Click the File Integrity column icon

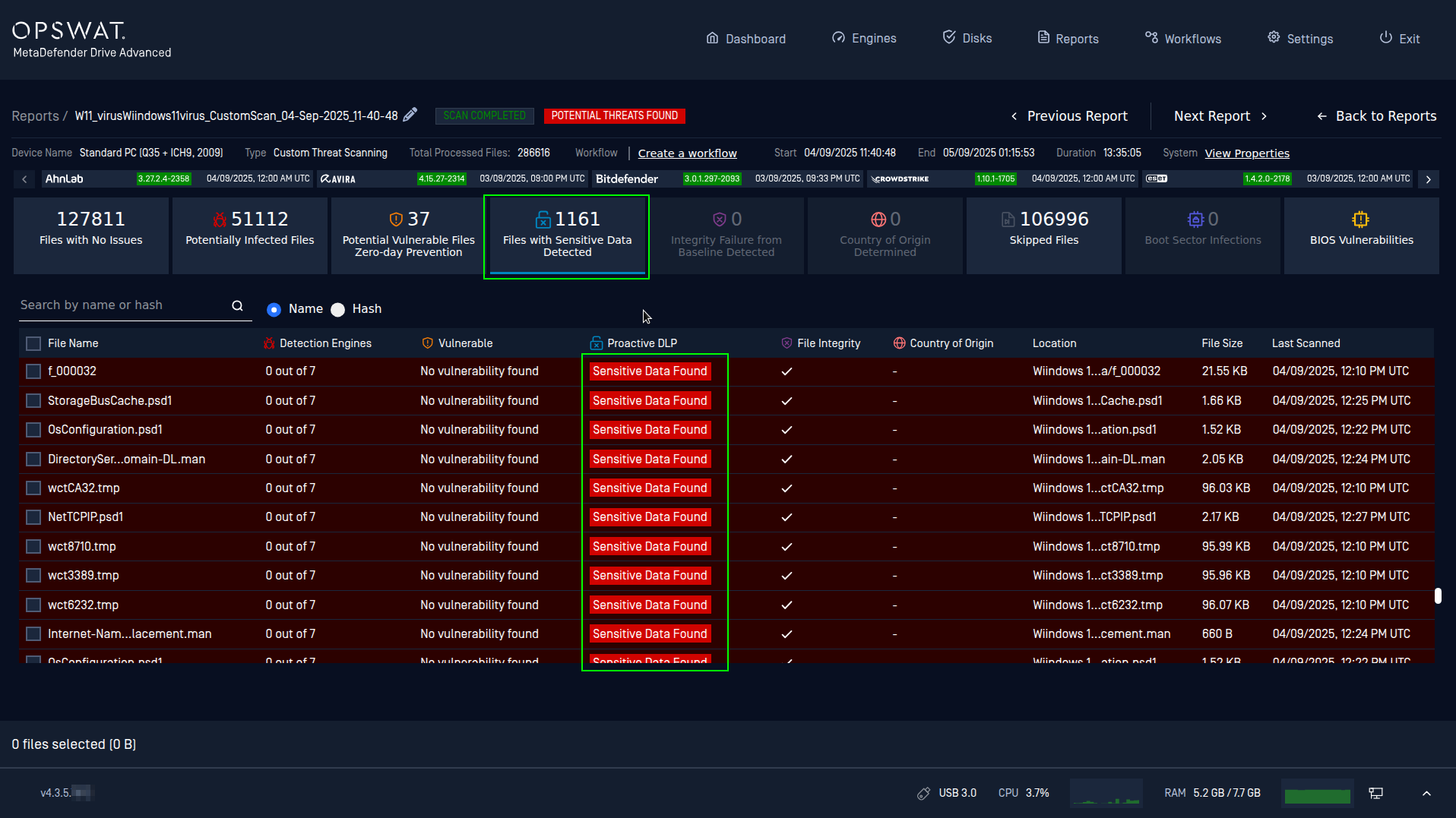[787, 343]
